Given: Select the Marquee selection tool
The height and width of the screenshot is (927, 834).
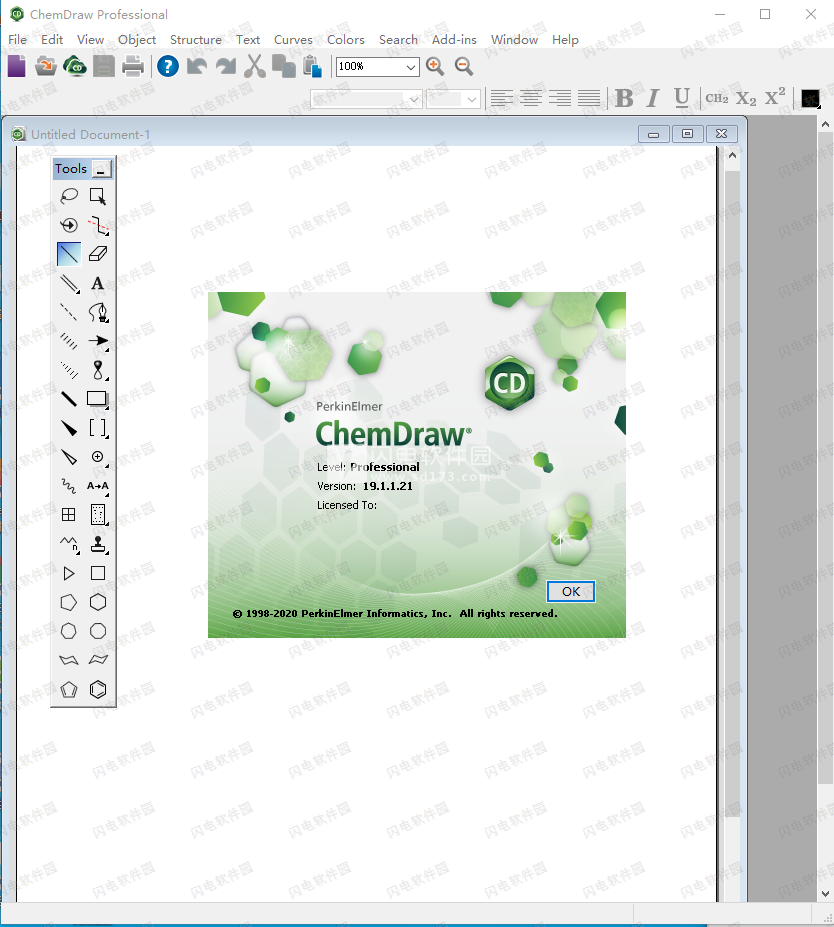Looking at the screenshot, I should click(x=98, y=196).
